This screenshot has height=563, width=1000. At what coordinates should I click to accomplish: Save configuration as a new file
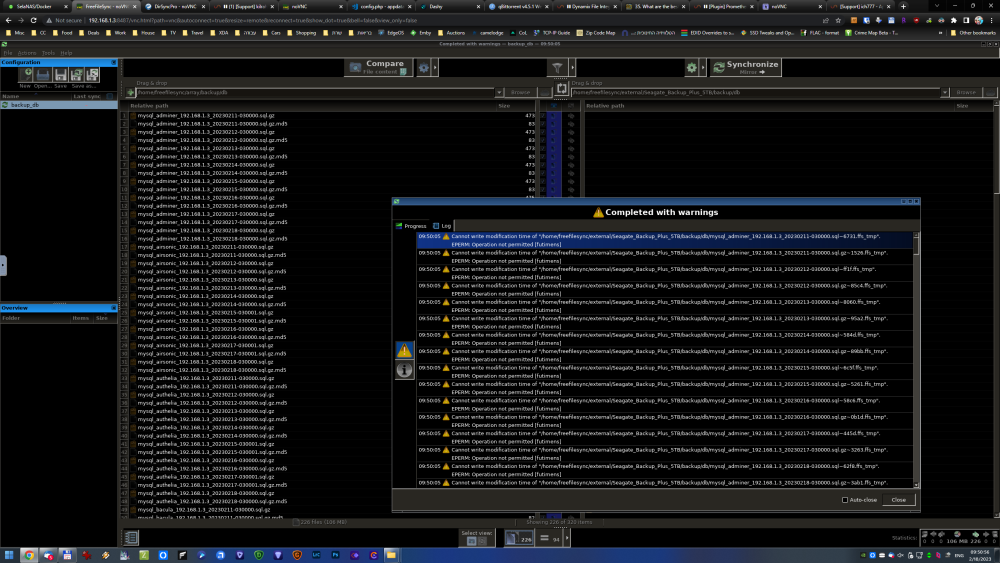77,76
